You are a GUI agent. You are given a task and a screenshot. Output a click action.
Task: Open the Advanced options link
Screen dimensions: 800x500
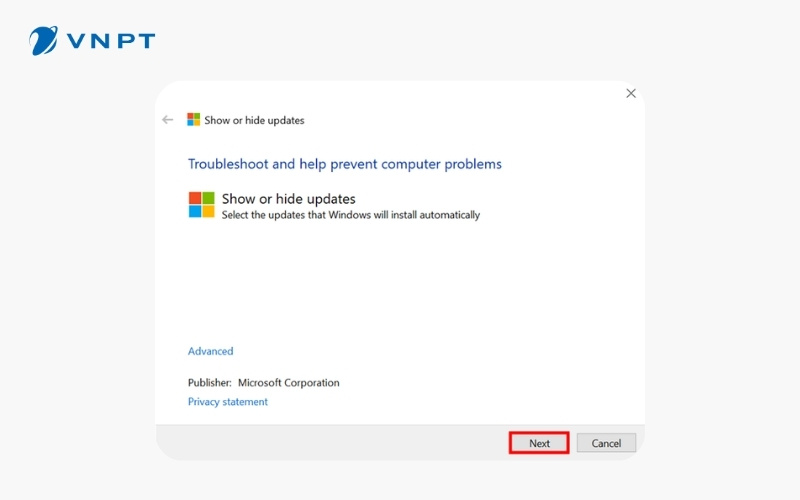point(210,351)
